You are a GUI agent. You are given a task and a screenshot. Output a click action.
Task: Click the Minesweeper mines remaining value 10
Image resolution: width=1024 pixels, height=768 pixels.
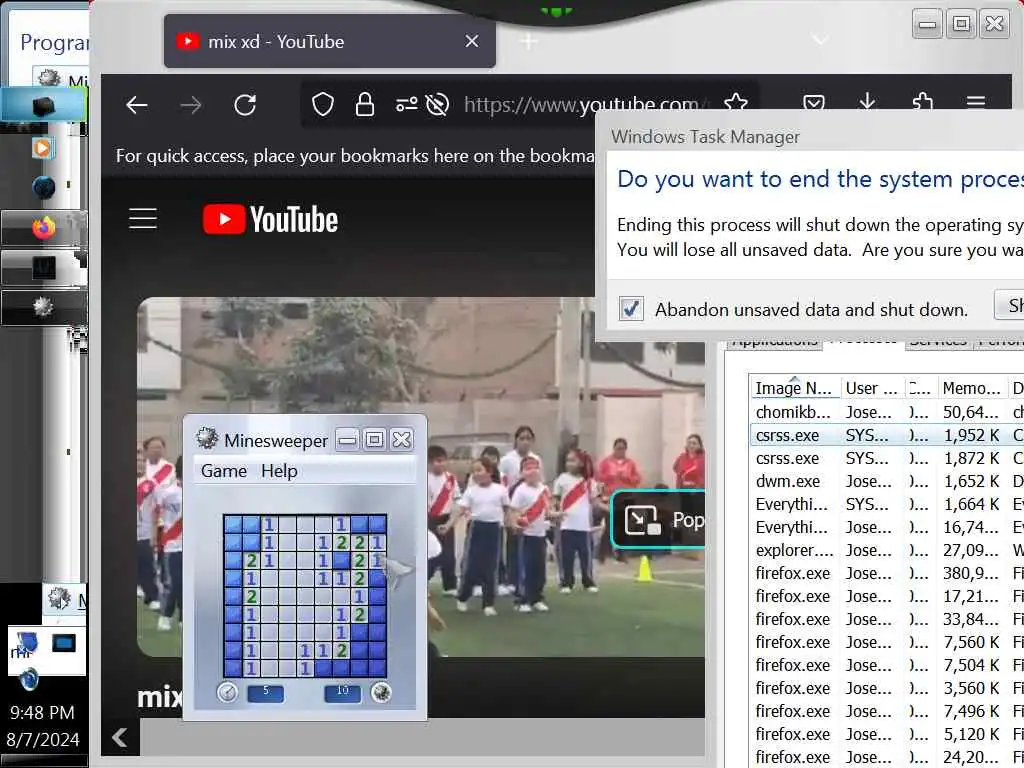[342, 692]
